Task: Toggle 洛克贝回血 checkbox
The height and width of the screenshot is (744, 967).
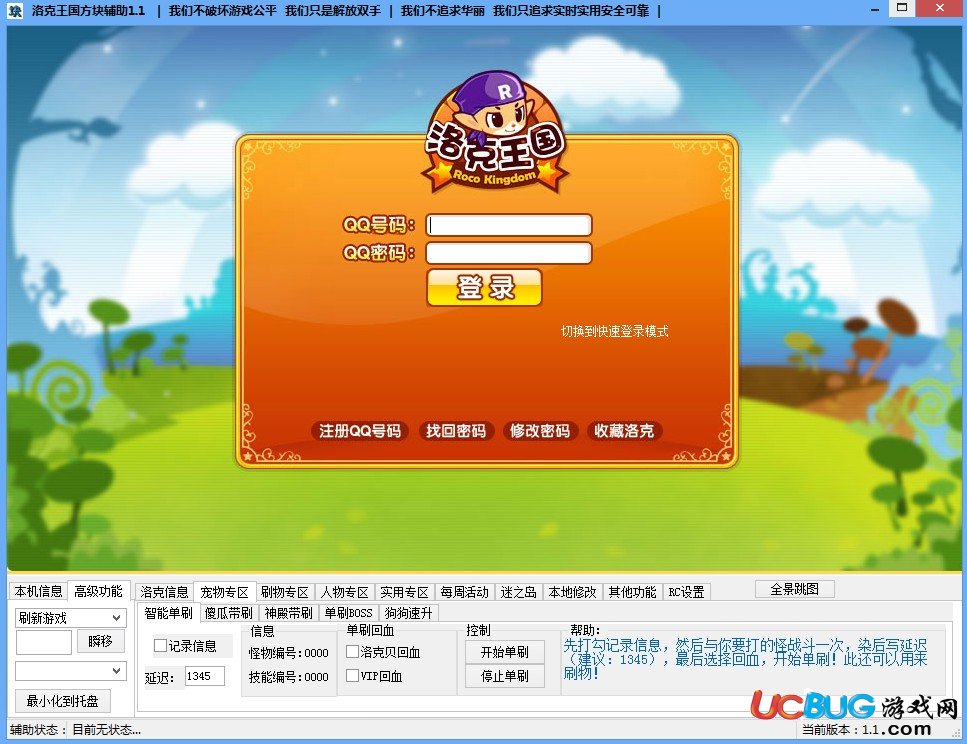Action: (x=352, y=651)
